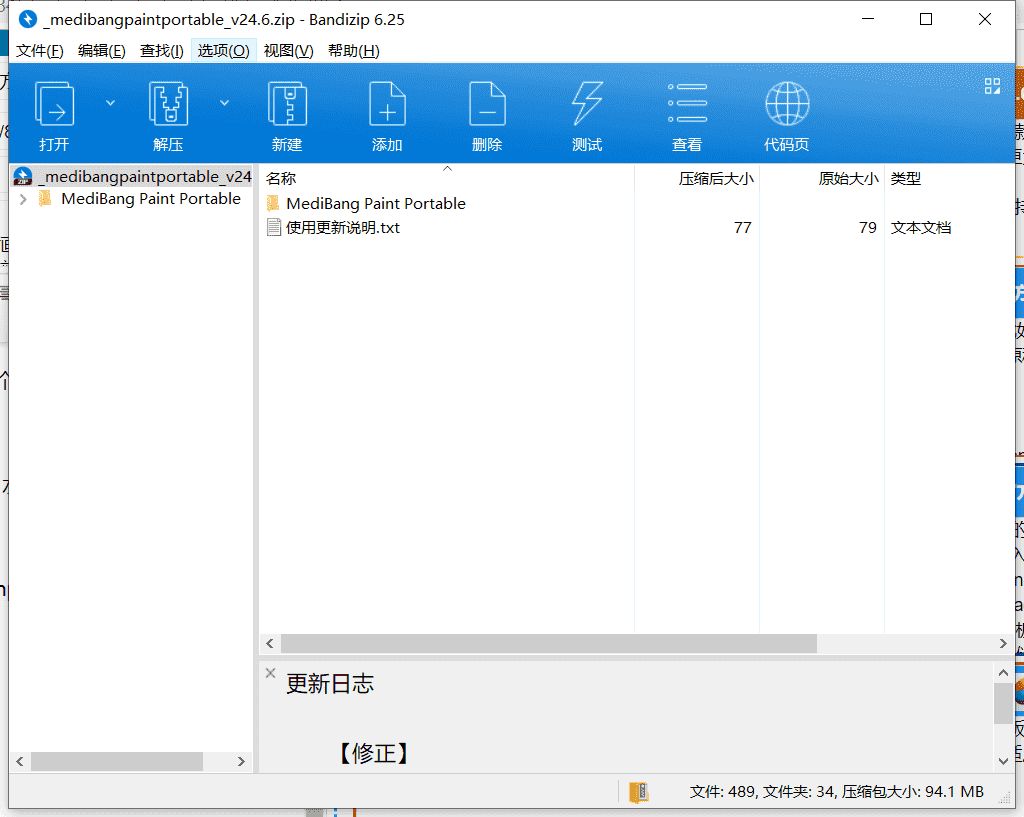Expand MediBang Paint Portable tree folder
This screenshot has width=1024, height=817.
pos(23,199)
